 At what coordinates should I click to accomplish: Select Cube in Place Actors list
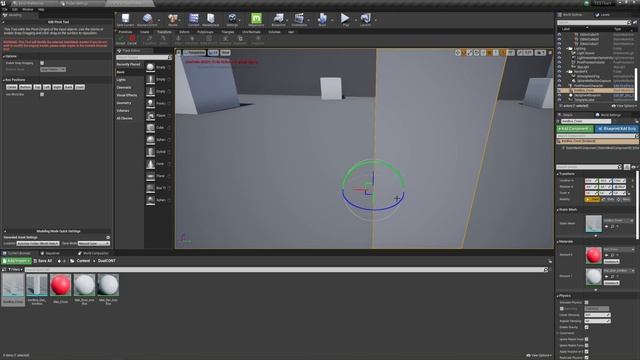(158, 127)
